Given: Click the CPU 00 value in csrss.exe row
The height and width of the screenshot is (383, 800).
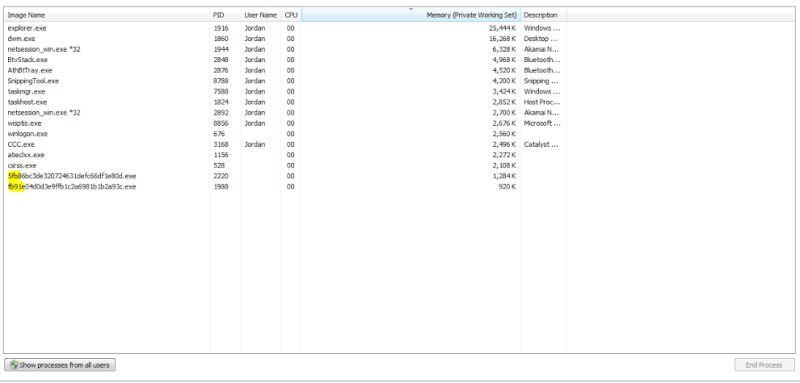Looking at the screenshot, I should (290, 166).
